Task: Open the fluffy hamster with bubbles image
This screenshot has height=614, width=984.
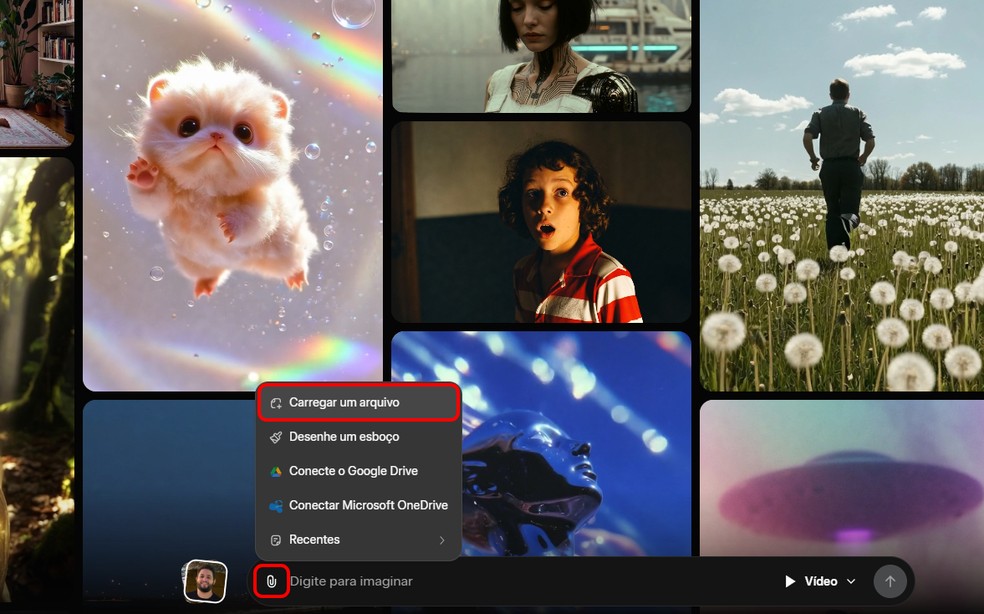Action: (233, 195)
